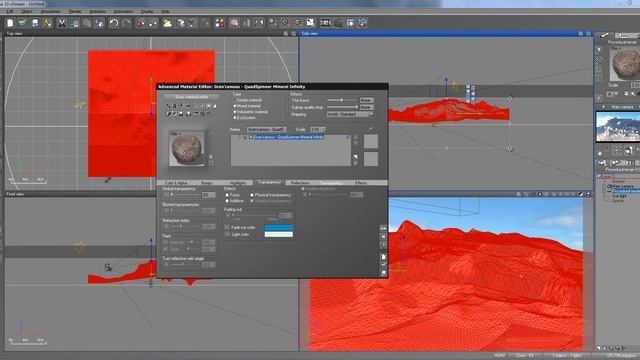
Task: Save the scene with the disk icon
Action: click(35, 23)
